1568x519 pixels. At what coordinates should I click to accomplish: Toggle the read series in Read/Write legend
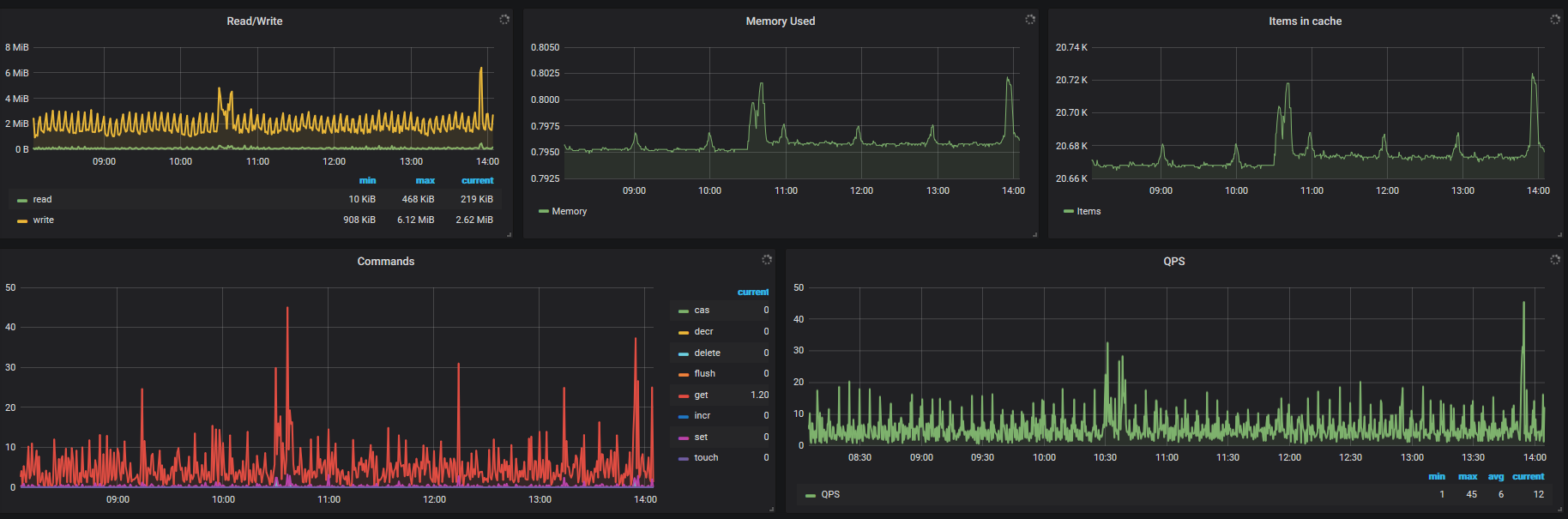coord(42,199)
